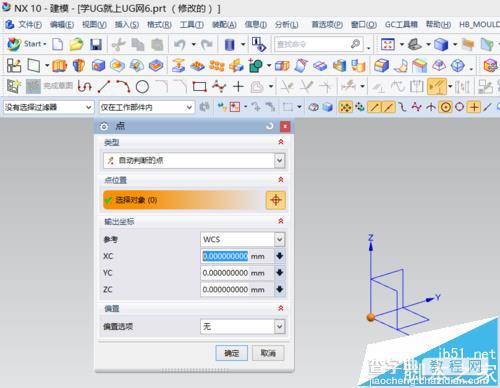Open the selection filter dropdown
Screen dimensions: 500x388
click(48, 107)
